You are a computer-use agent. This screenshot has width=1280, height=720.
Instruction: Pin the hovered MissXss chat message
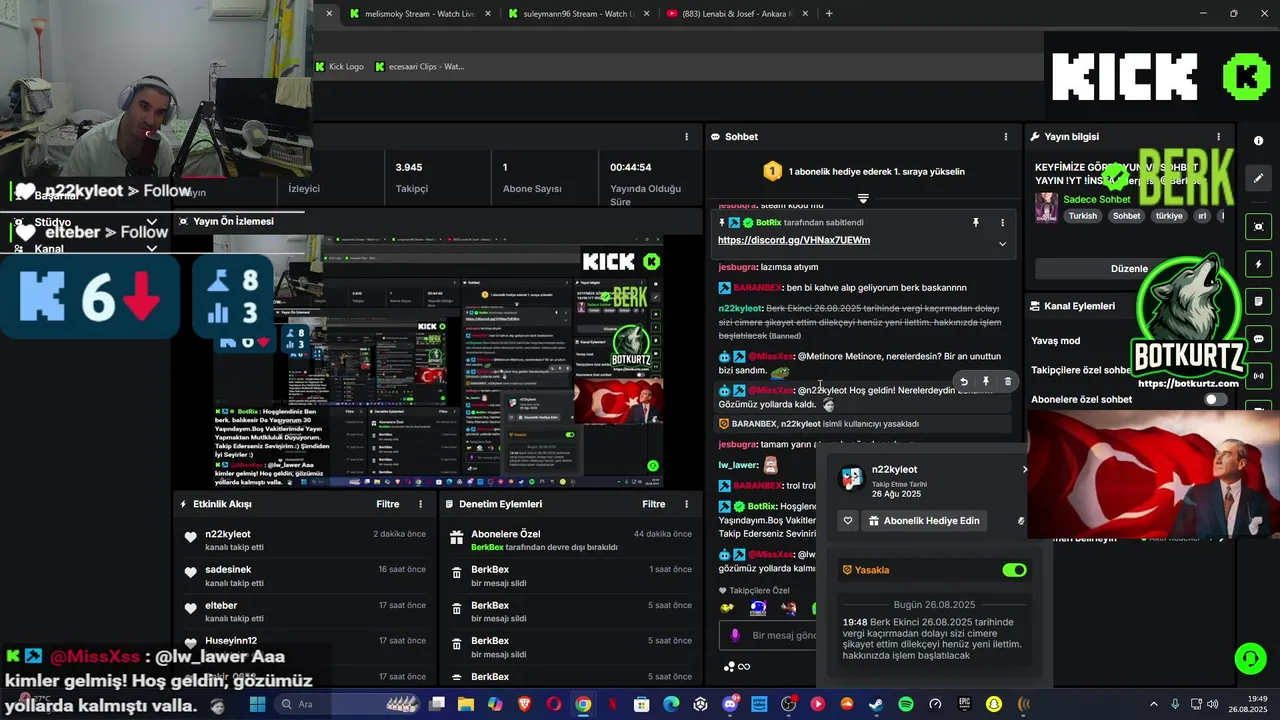coord(986,381)
